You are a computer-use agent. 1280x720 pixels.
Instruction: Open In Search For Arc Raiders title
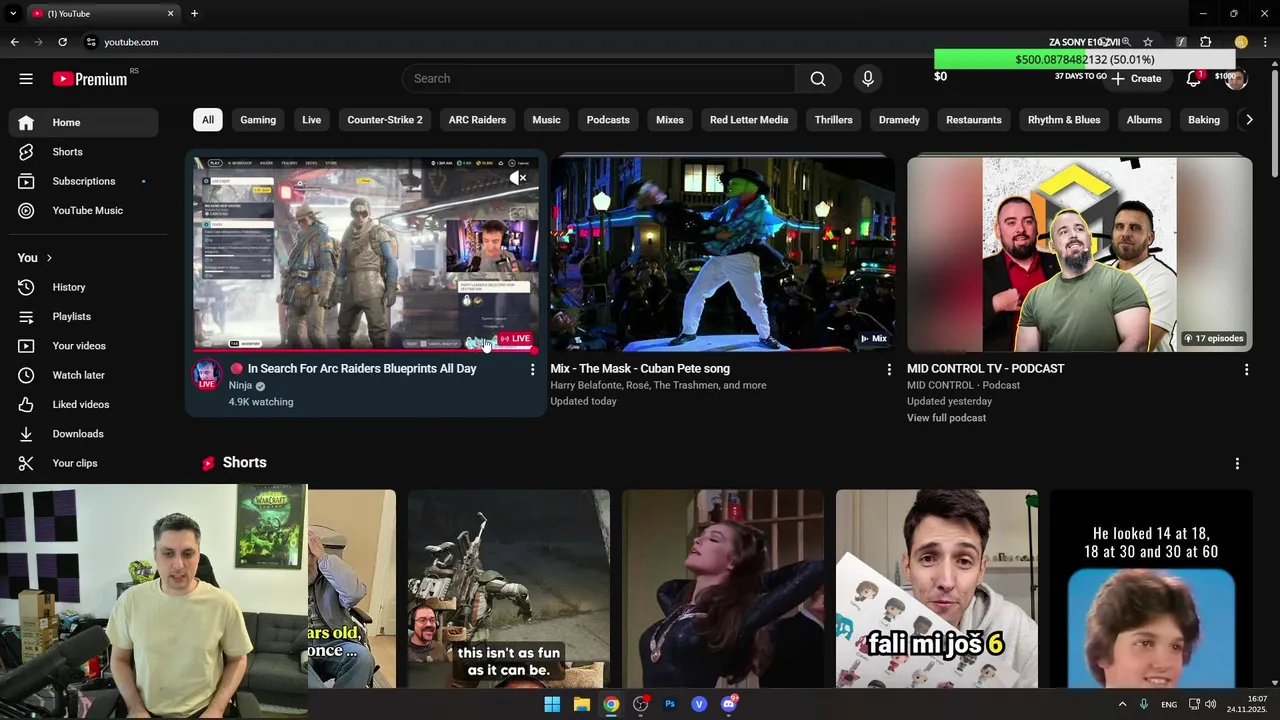coord(362,369)
